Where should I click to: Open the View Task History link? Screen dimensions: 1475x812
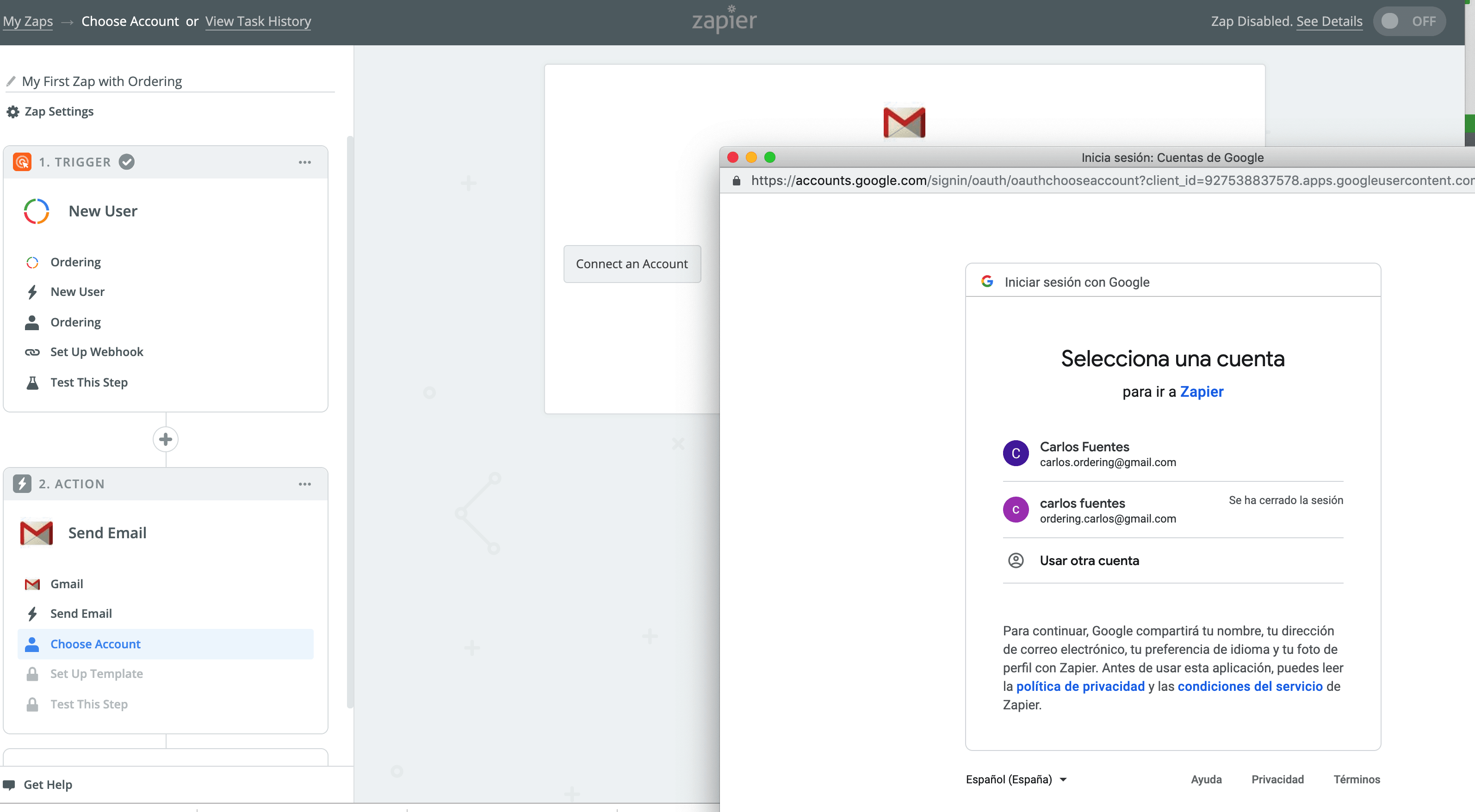(x=258, y=21)
